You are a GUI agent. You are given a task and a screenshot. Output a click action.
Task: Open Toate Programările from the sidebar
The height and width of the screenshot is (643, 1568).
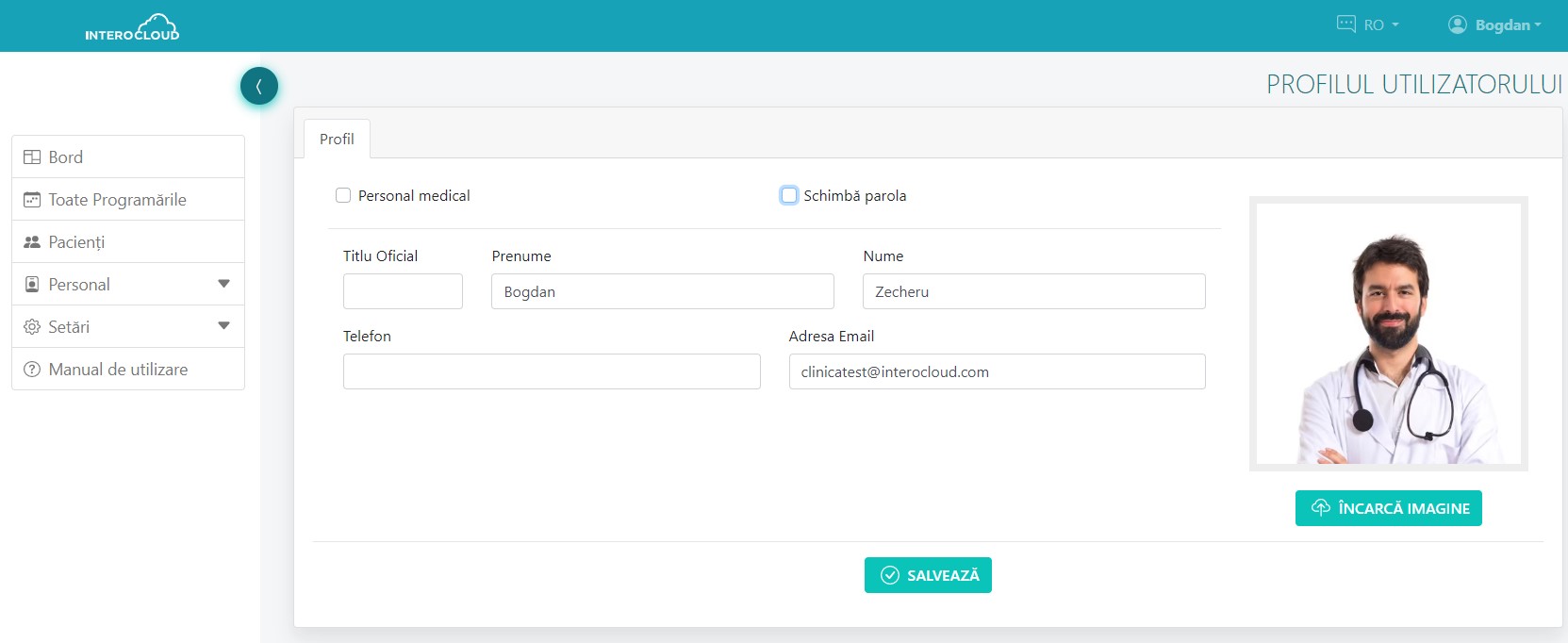118,200
